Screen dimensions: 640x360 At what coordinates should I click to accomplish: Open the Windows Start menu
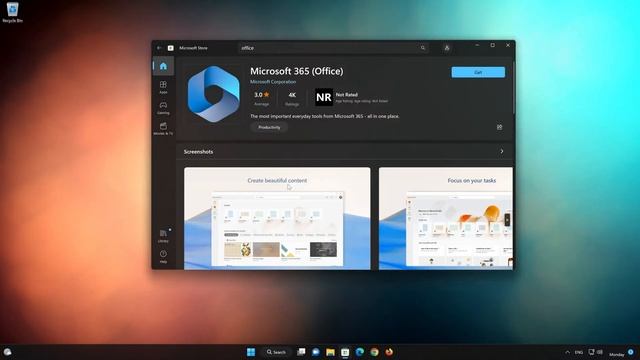click(251, 352)
